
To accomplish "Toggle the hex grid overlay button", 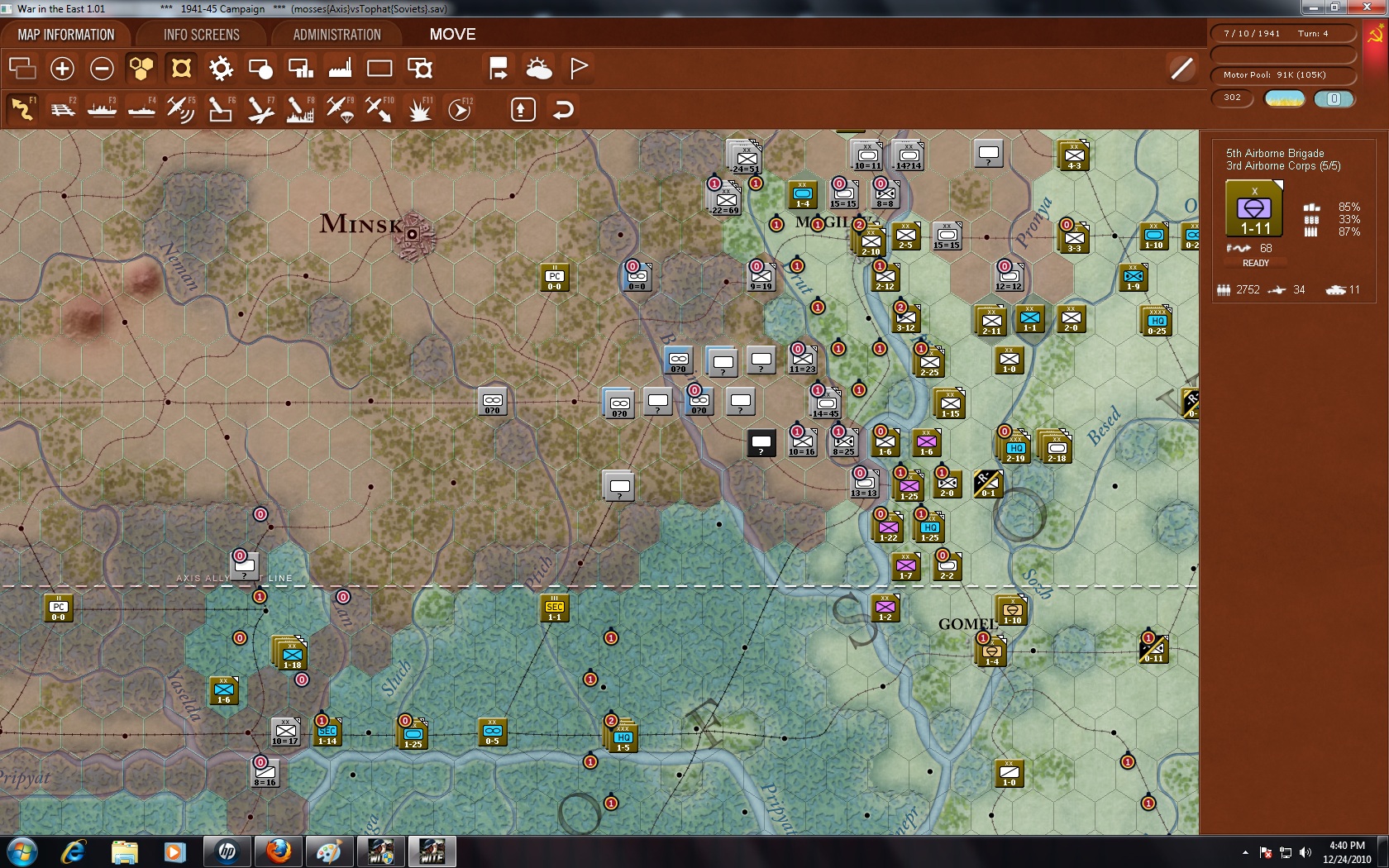I will 141,69.
